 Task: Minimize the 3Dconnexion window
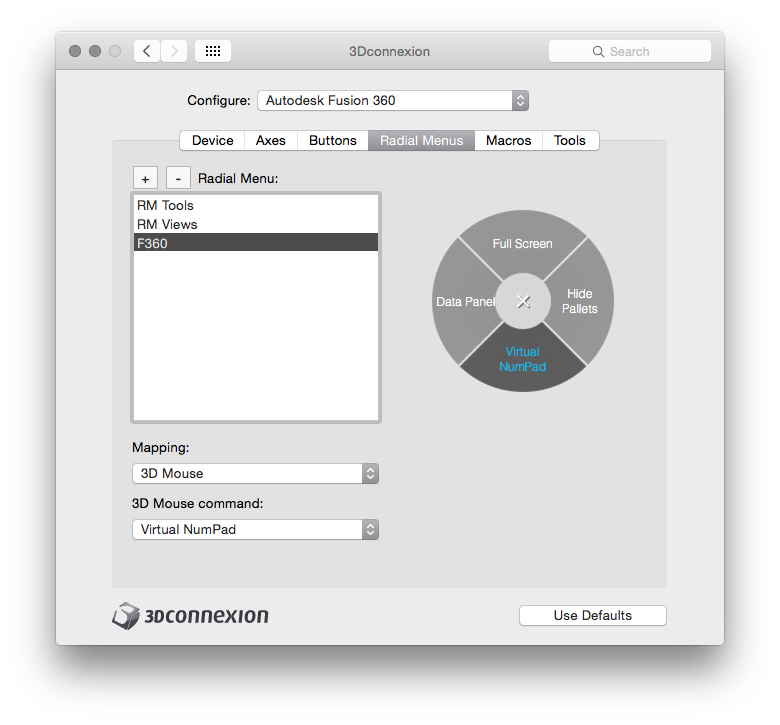tap(95, 51)
